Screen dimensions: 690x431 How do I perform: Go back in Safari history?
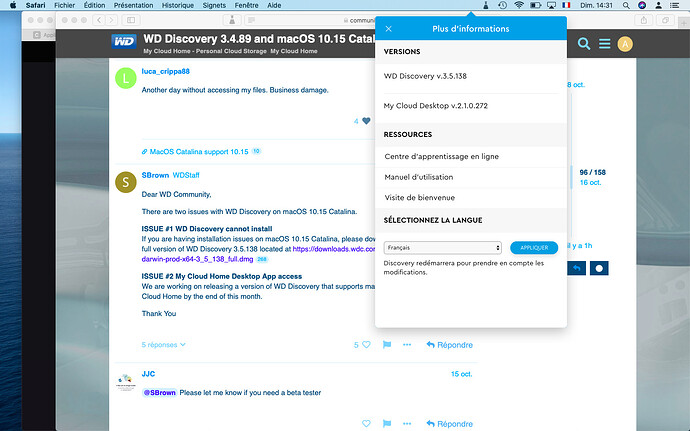tap(99, 20)
